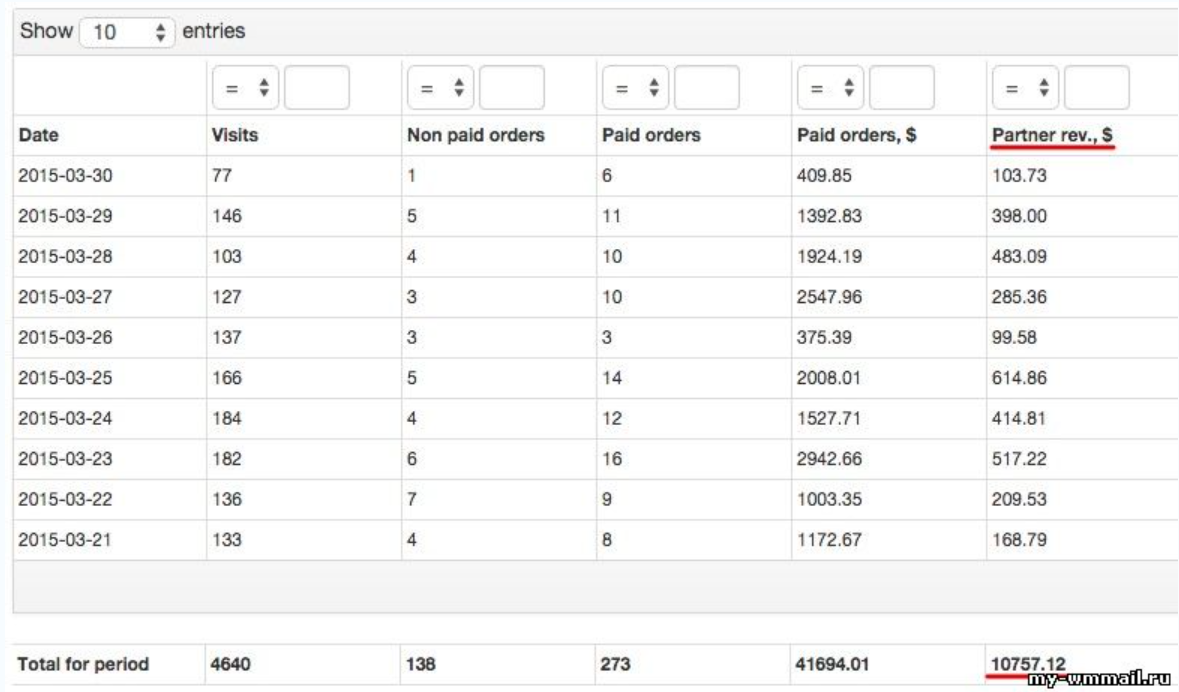Image resolution: width=1179 pixels, height=692 pixels.
Task: Click the visits value 103
Action: tap(226, 256)
